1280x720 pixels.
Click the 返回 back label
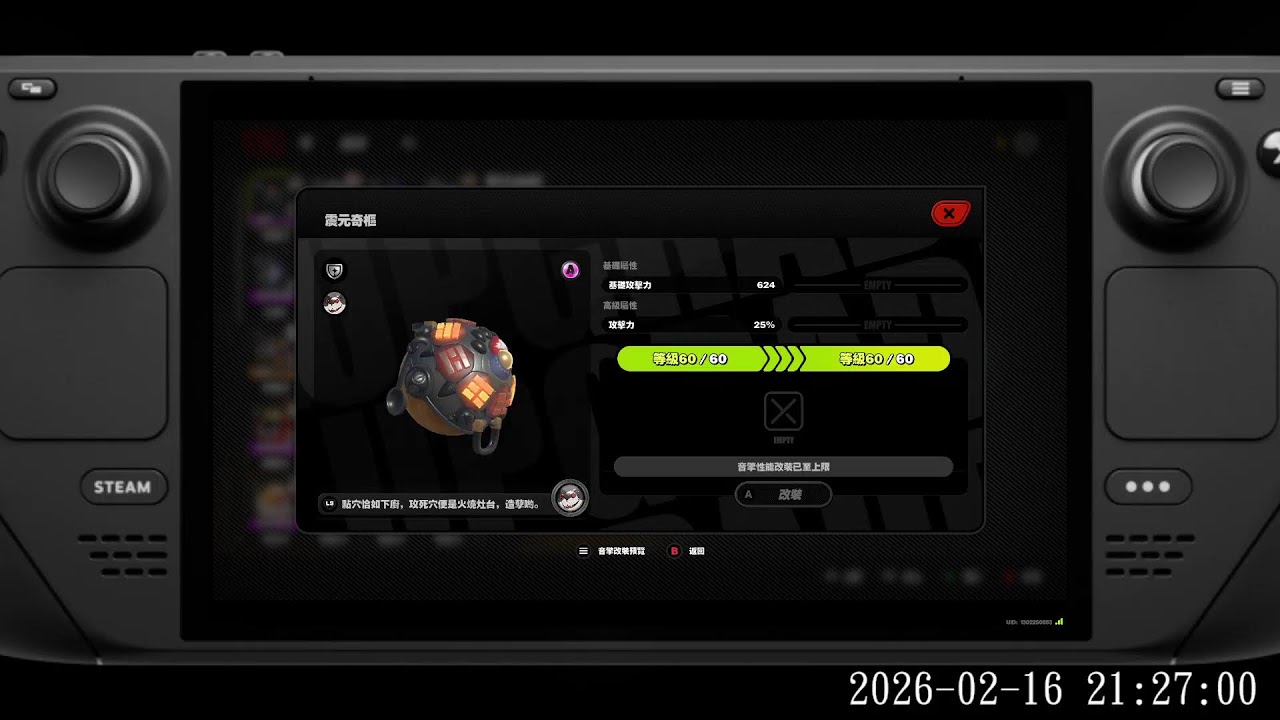point(696,551)
